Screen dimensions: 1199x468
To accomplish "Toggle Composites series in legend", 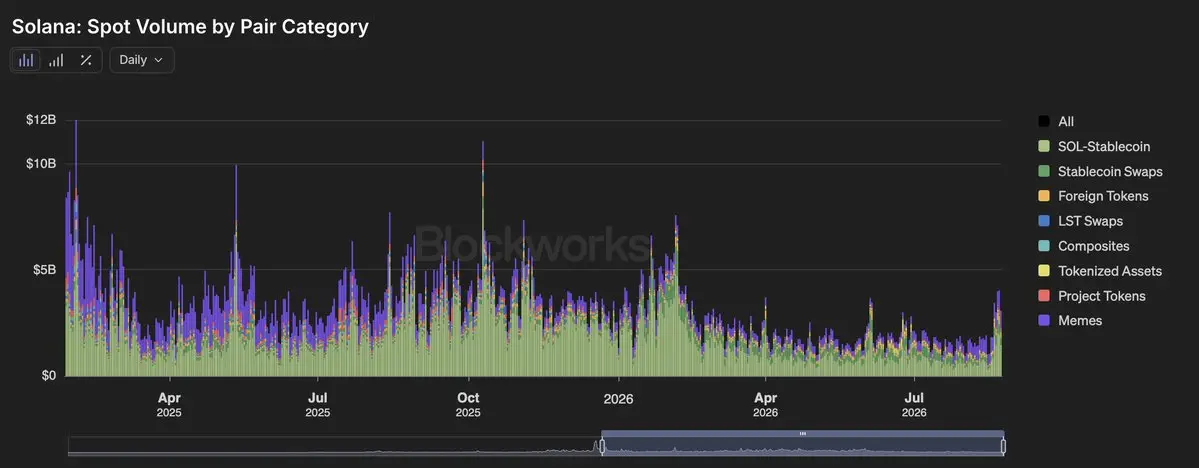I will [x=1084, y=246].
